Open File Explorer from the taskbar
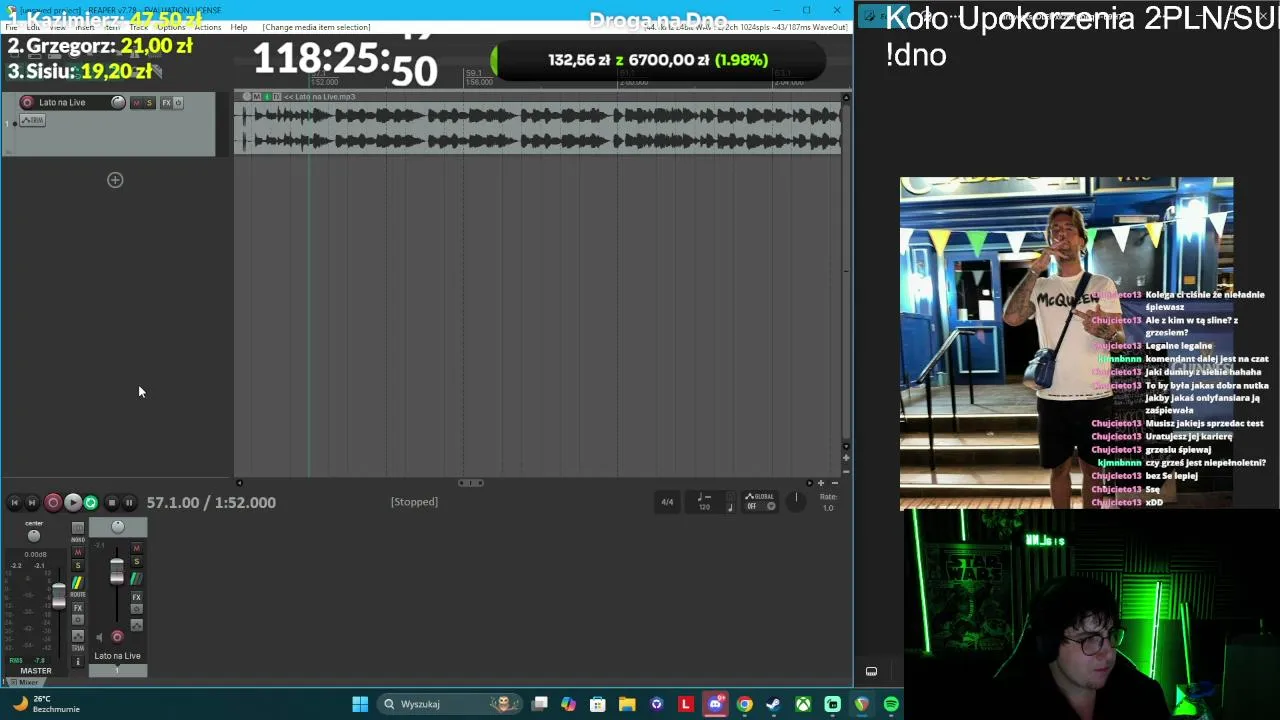 [x=627, y=704]
